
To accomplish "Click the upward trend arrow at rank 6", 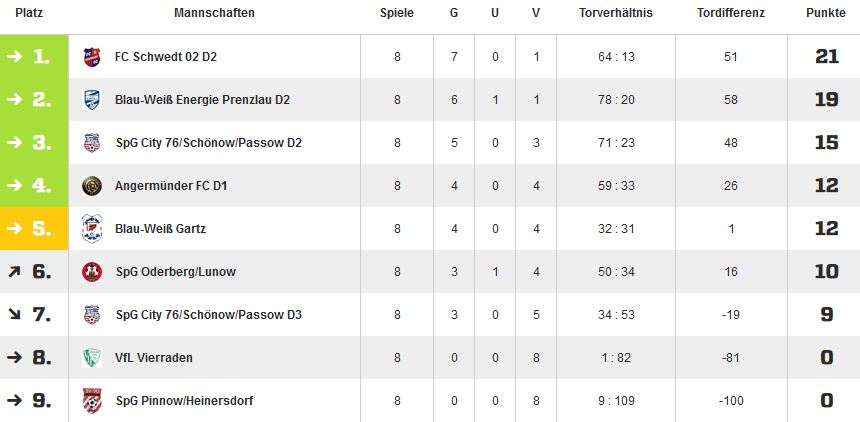I will 14,272.
